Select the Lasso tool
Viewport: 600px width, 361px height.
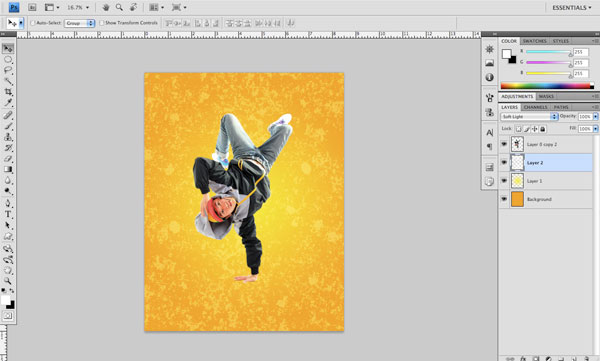click(8, 70)
